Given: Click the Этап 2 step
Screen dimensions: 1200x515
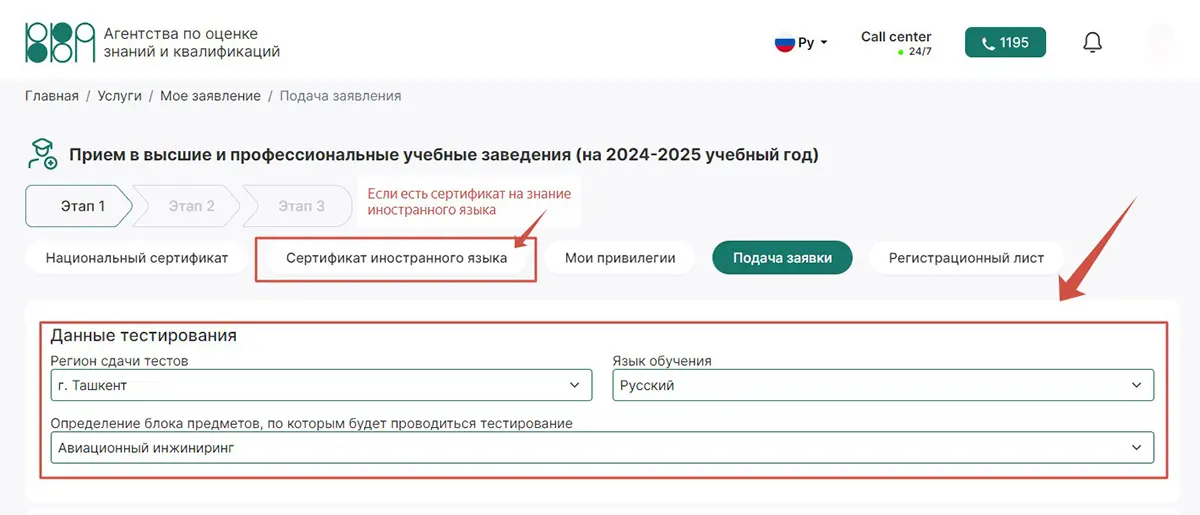Looking at the screenshot, I should (191, 206).
